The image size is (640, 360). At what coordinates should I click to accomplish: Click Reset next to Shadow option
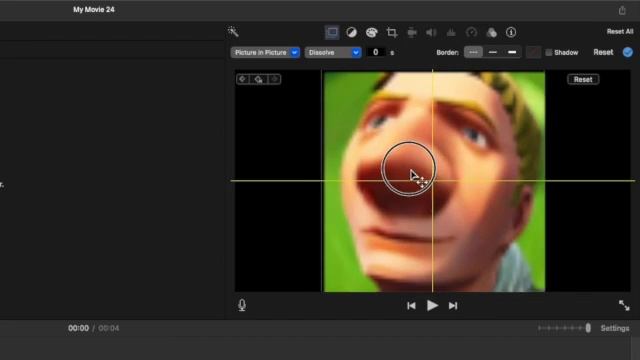click(x=603, y=52)
